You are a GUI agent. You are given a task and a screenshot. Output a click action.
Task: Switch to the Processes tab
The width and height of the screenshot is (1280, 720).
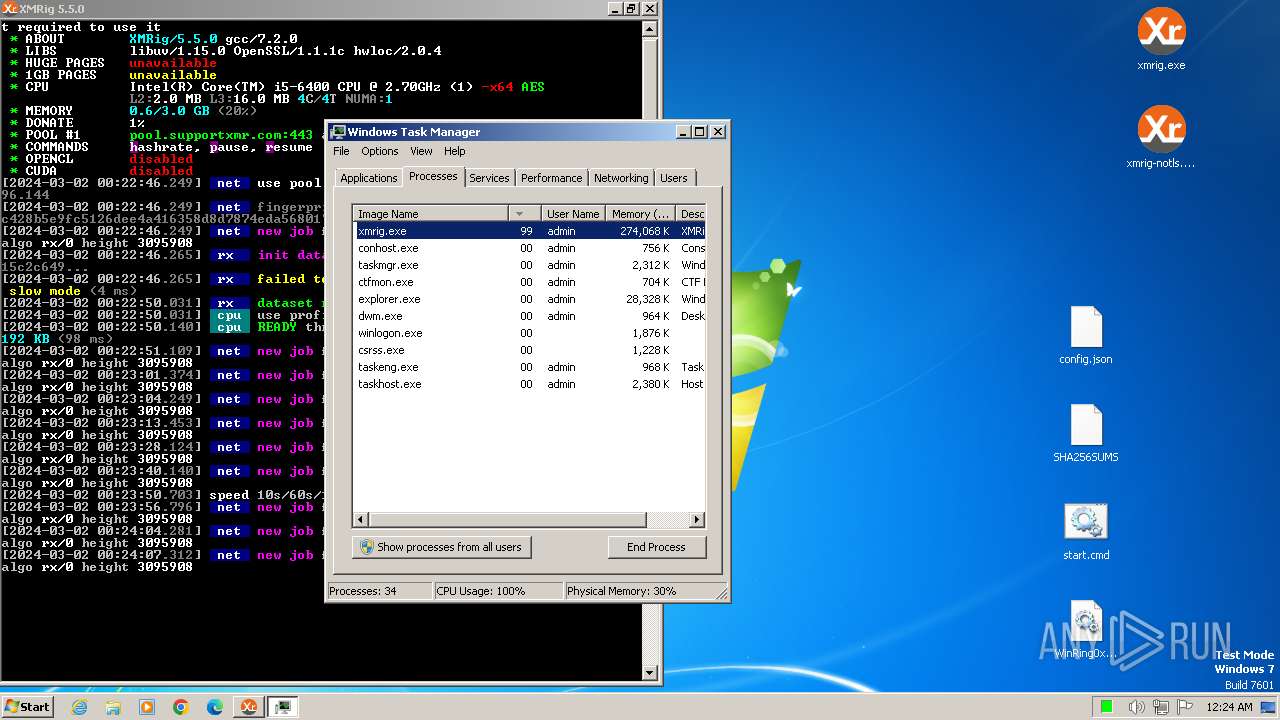tap(433, 176)
